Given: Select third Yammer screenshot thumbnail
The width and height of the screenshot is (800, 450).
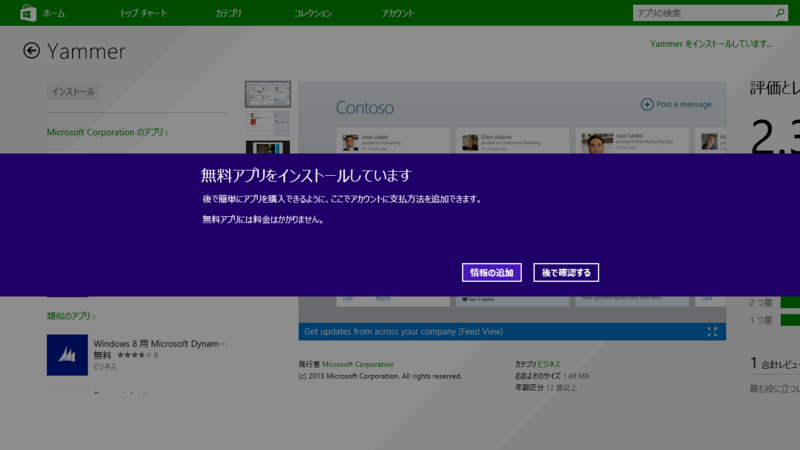Looking at the screenshot, I should (268, 147).
